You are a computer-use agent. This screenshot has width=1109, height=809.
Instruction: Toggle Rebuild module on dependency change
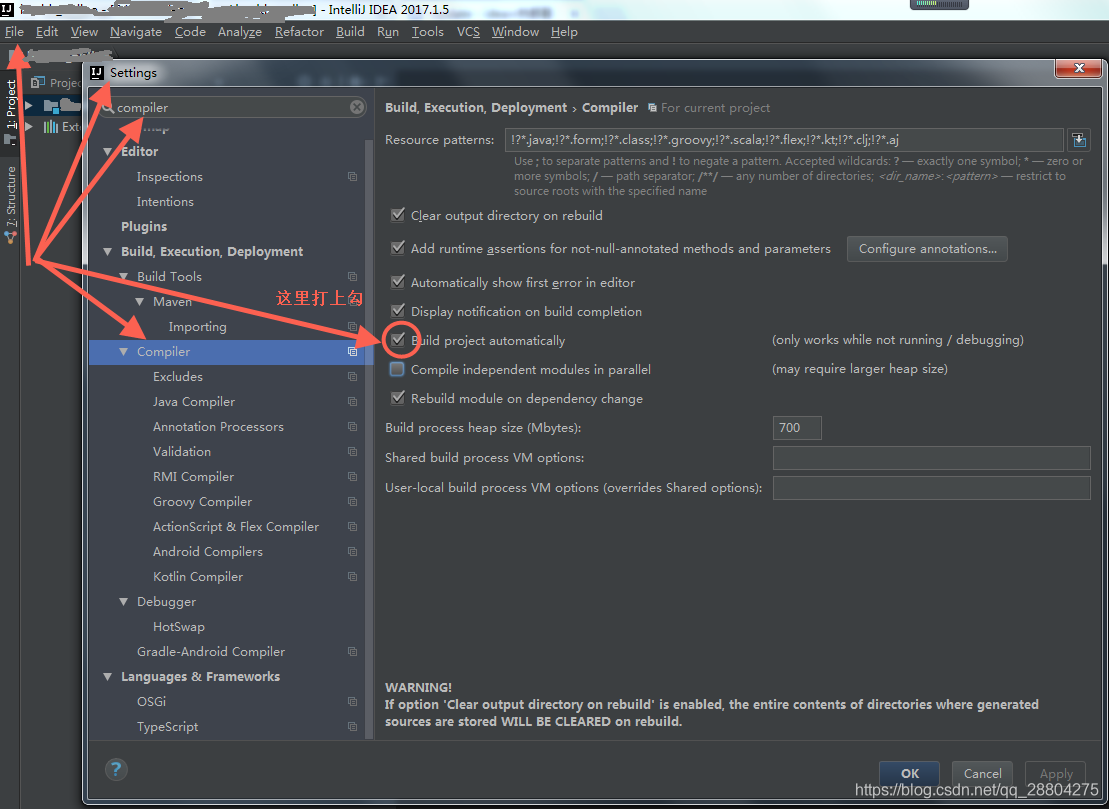[x=398, y=398]
